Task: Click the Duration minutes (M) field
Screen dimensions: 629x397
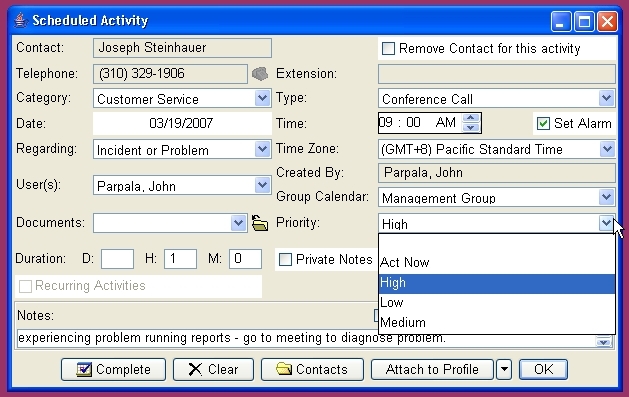Action: tap(245, 259)
